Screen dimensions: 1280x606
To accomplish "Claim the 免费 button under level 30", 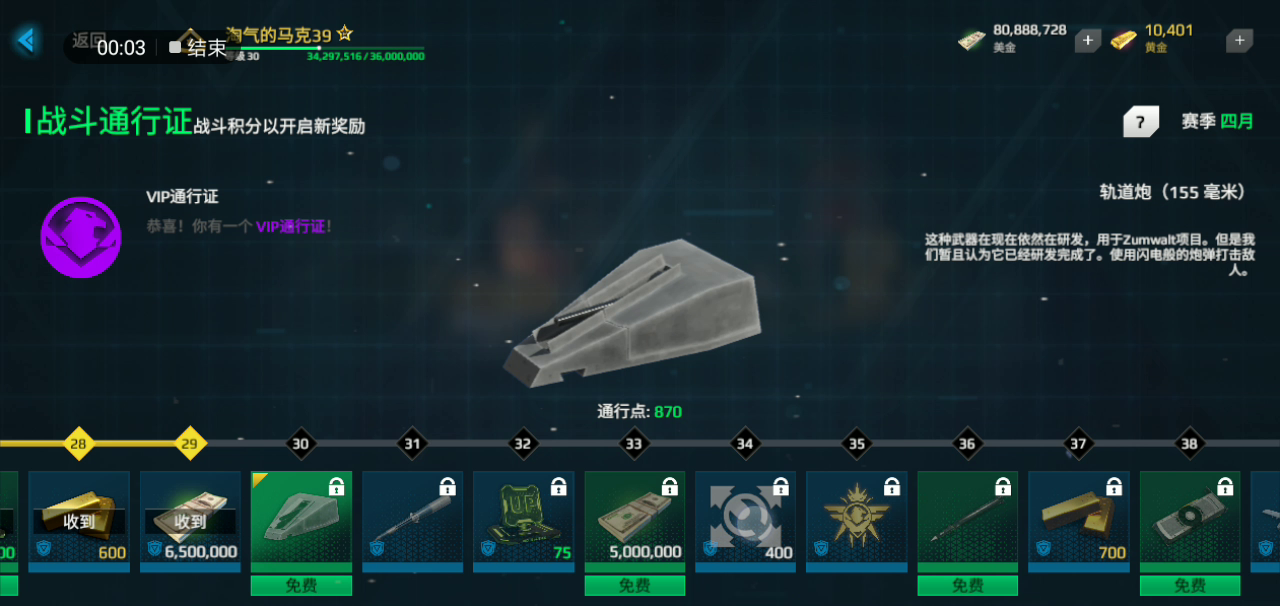I will point(301,585).
